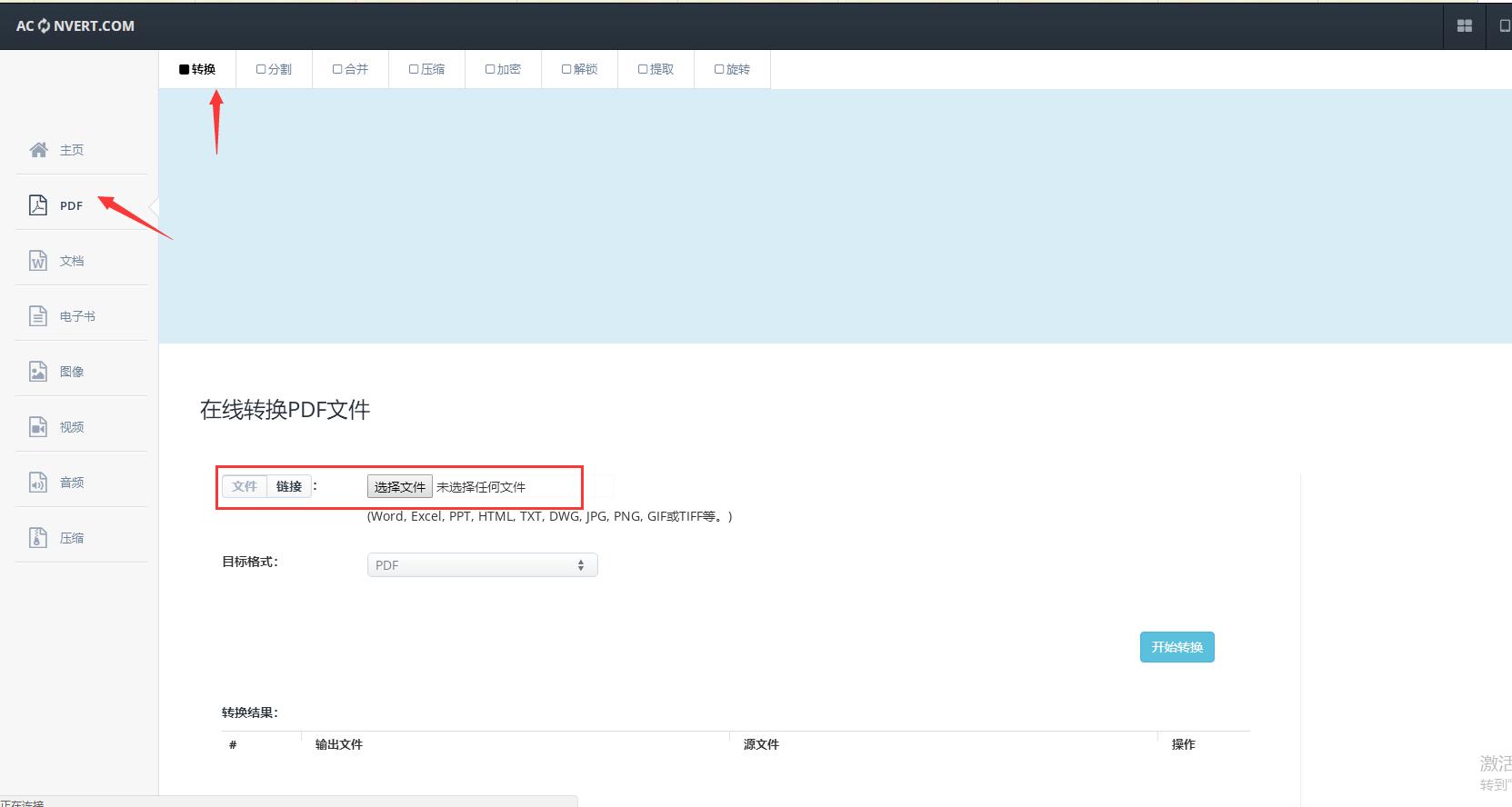Click the video file icon in sidebar
The image size is (1512, 807).
[x=38, y=427]
